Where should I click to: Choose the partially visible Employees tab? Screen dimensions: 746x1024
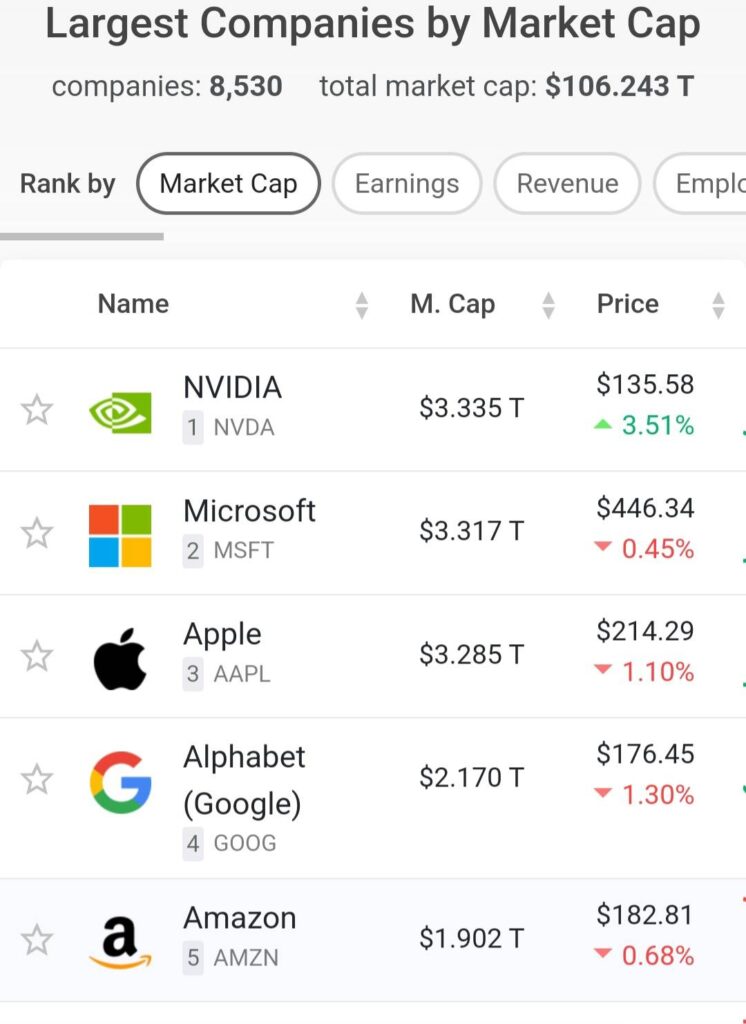pos(700,184)
